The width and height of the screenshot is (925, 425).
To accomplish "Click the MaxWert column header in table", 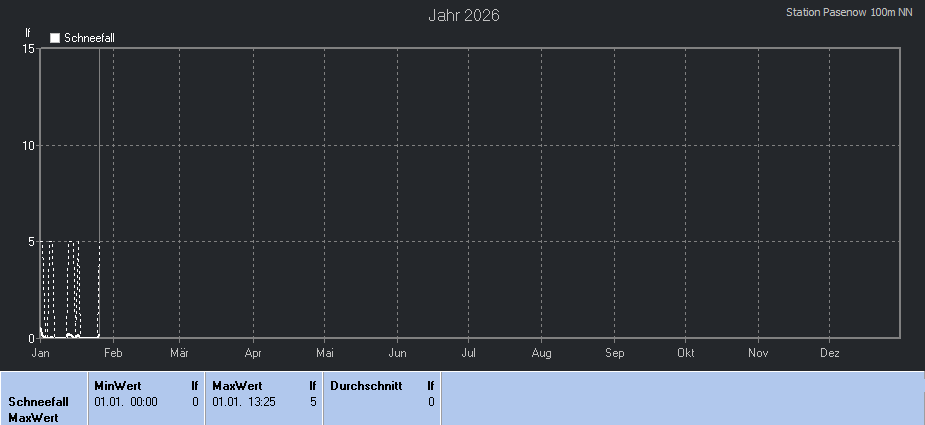I will [236, 385].
